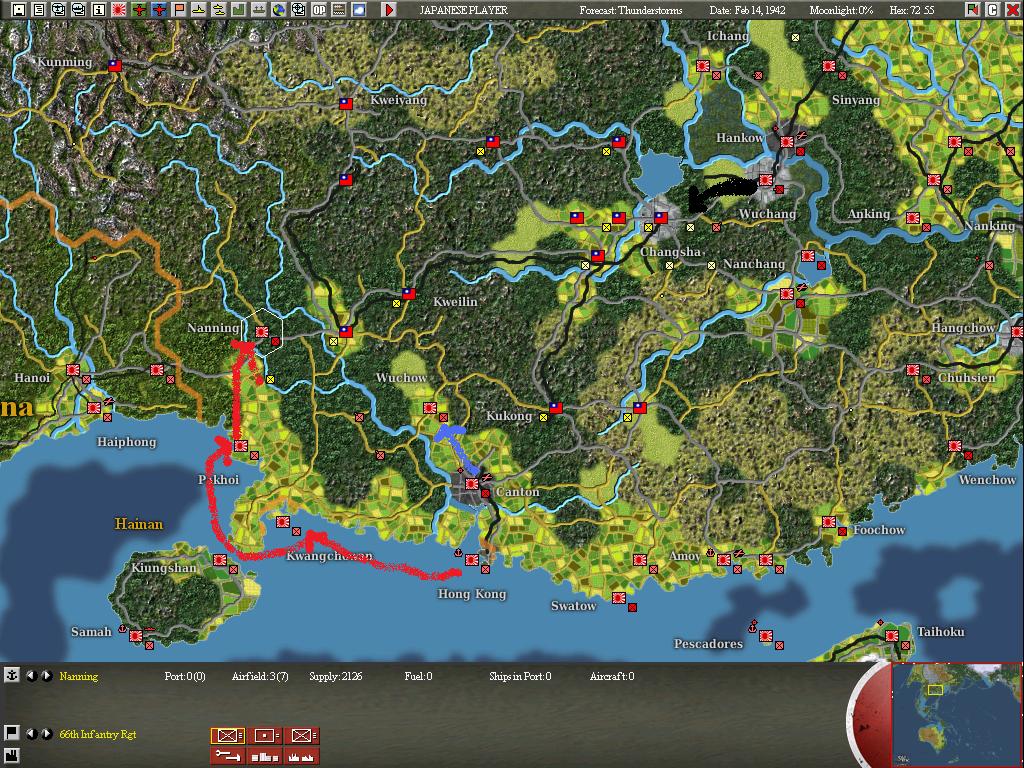
Task: Click red plane icon on green background
Action: point(139,10)
